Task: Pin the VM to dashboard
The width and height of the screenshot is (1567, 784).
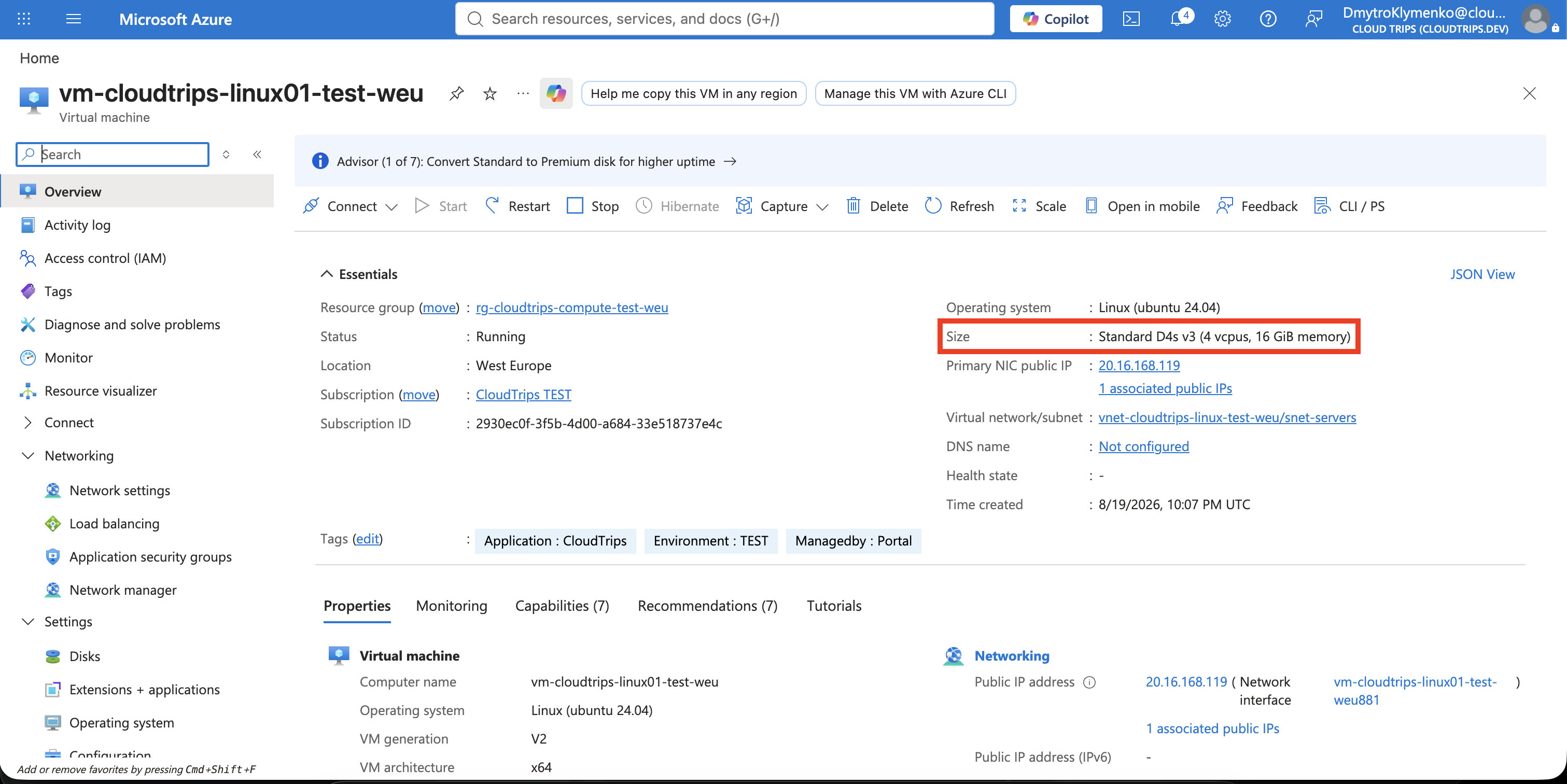Action: [x=456, y=94]
